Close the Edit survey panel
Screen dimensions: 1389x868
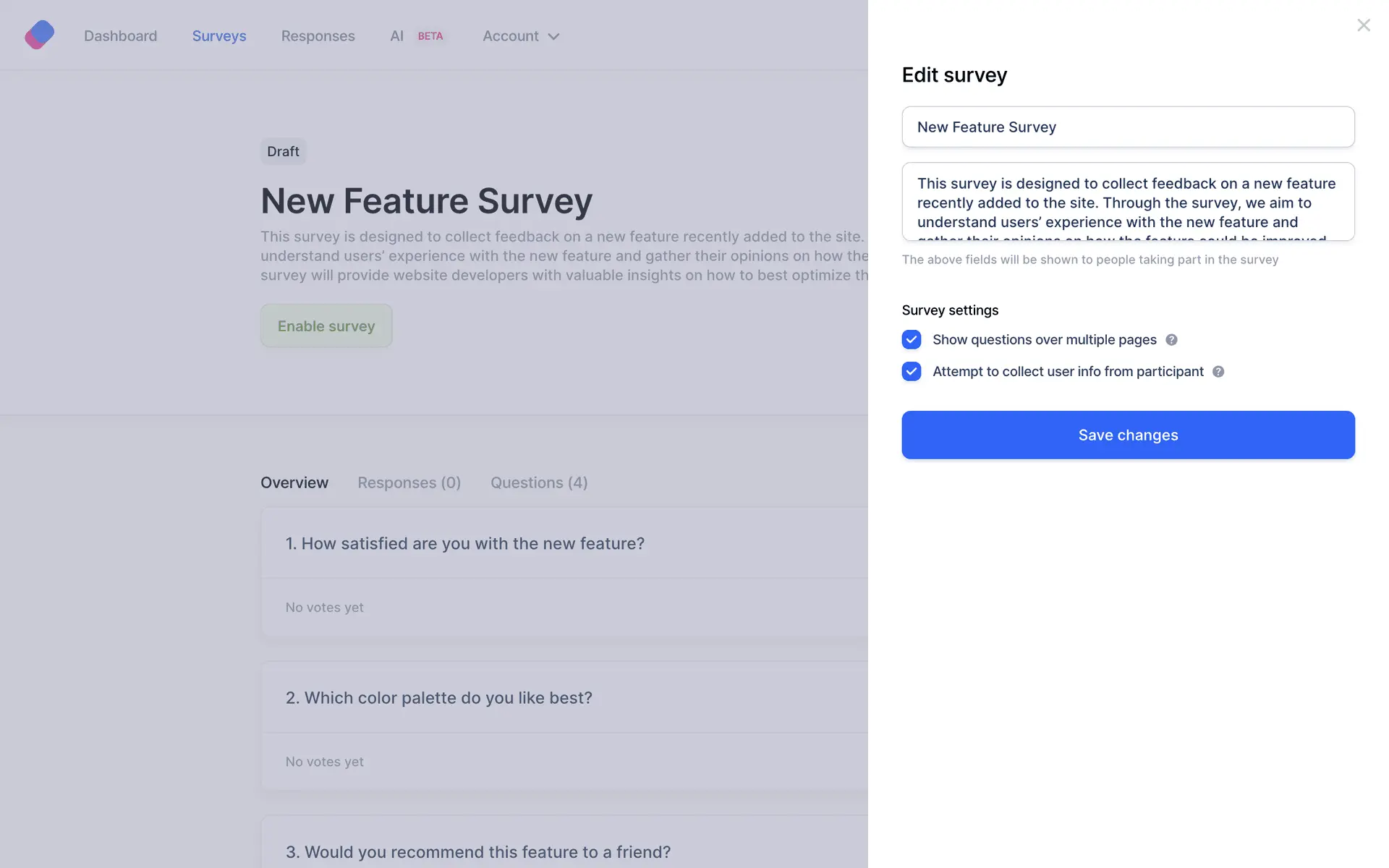1364,25
